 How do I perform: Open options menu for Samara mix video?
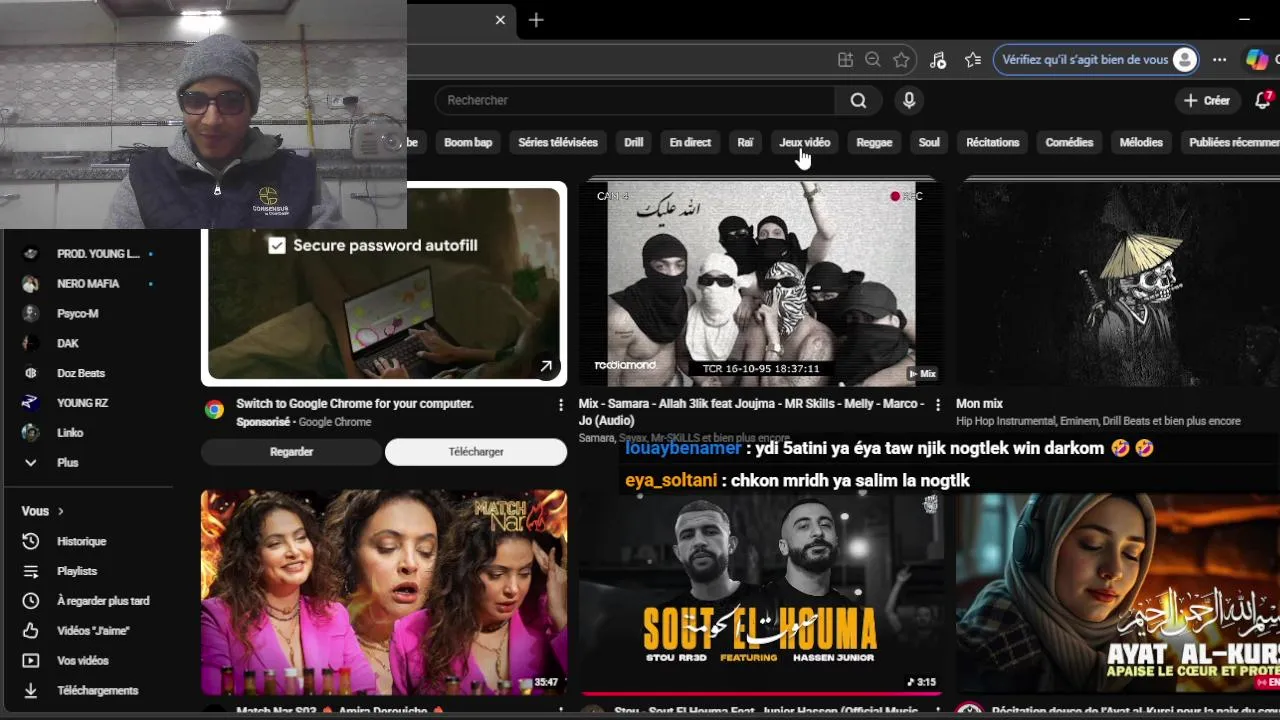pyautogui.click(x=937, y=405)
